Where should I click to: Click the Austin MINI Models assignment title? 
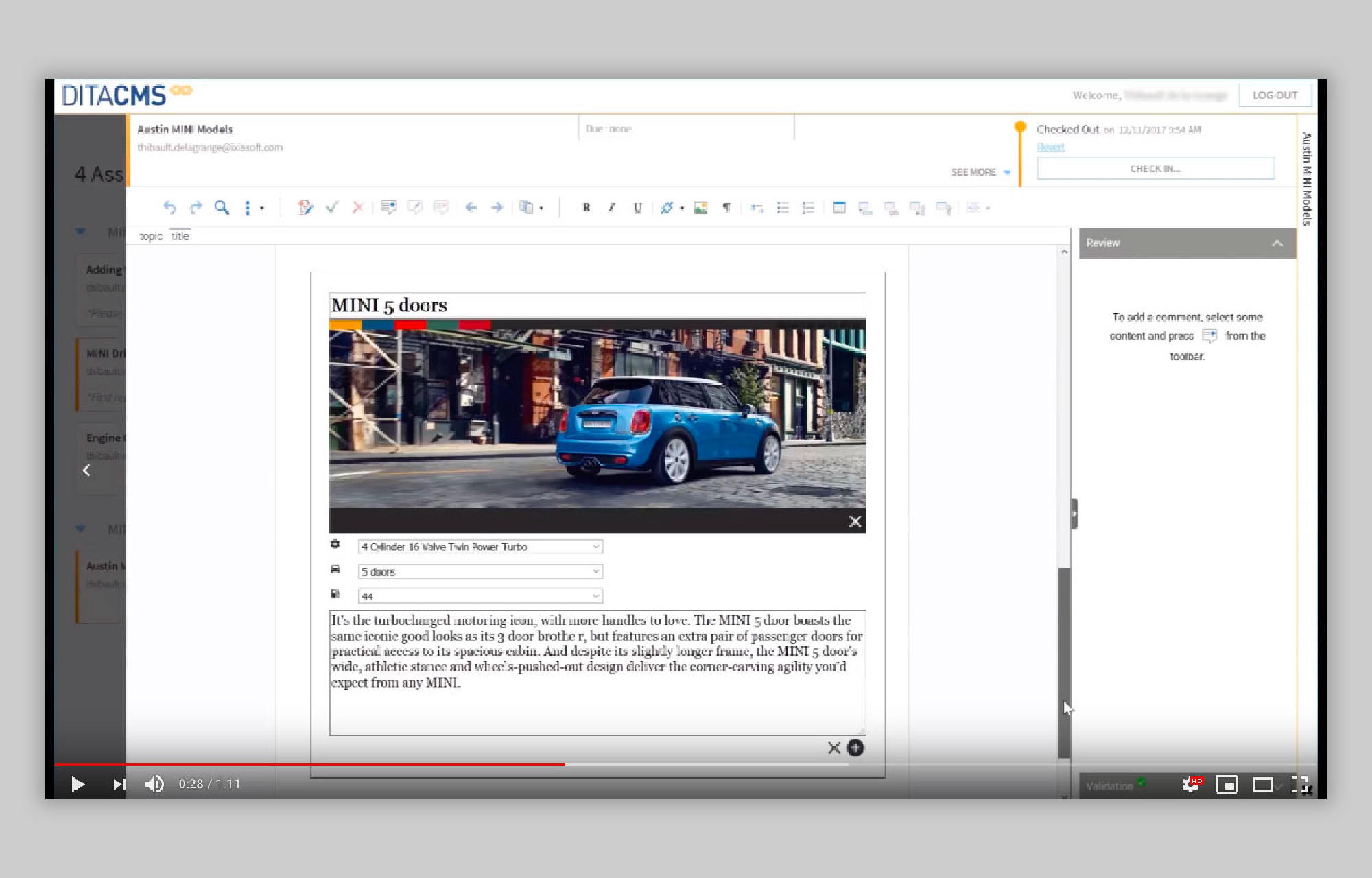click(x=185, y=129)
